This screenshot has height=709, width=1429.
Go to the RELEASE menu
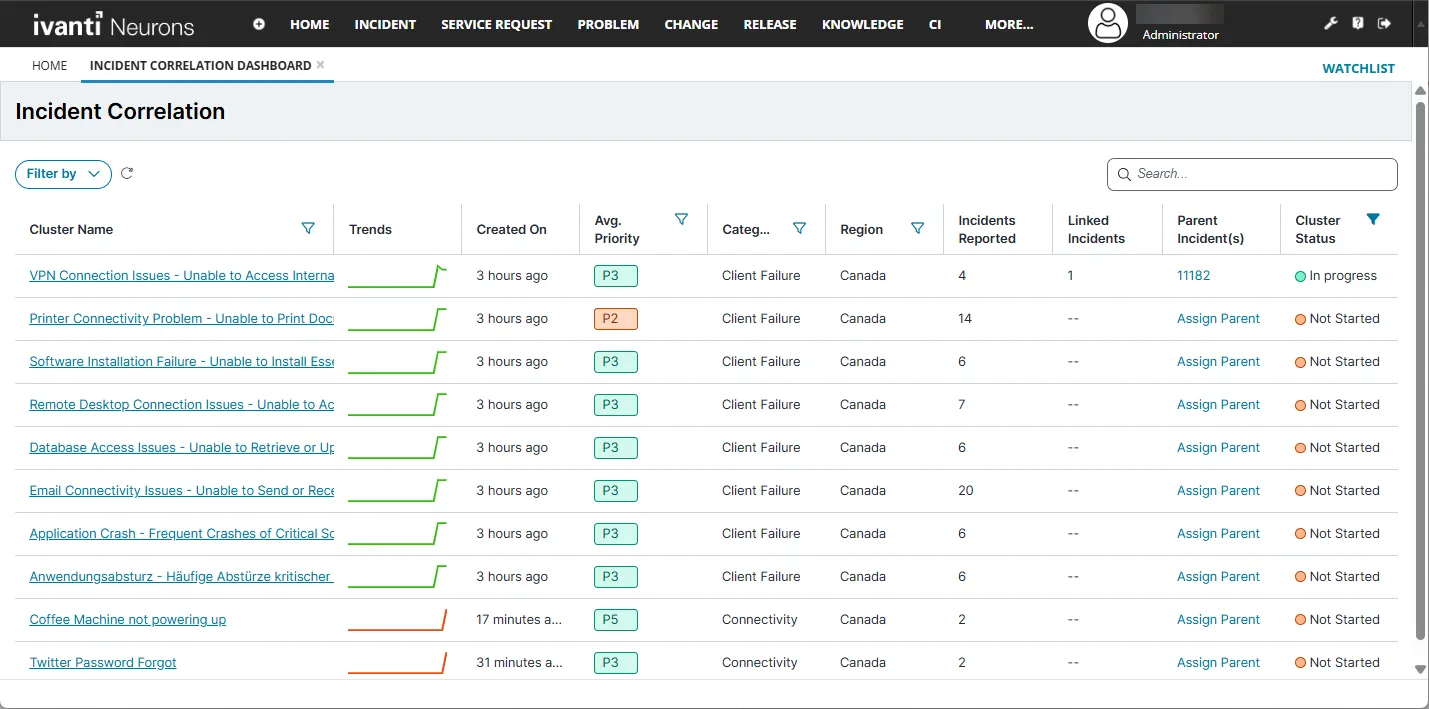point(770,25)
